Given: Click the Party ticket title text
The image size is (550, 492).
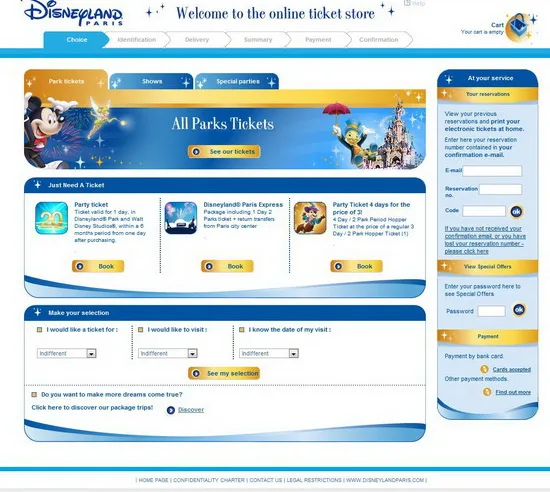Looking at the screenshot, I should click(91, 204).
